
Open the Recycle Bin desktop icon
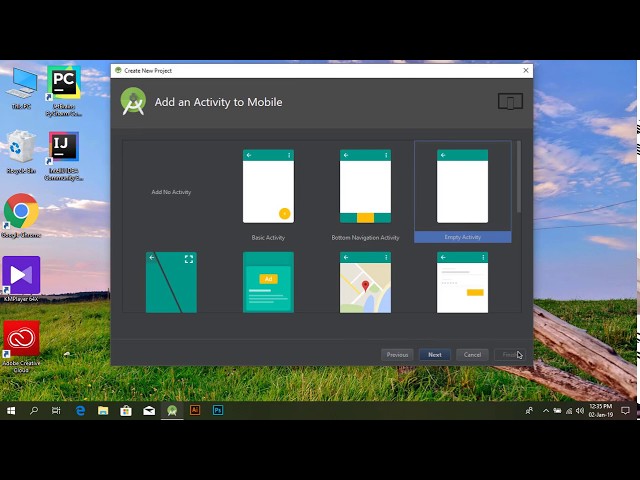(21, 152)
